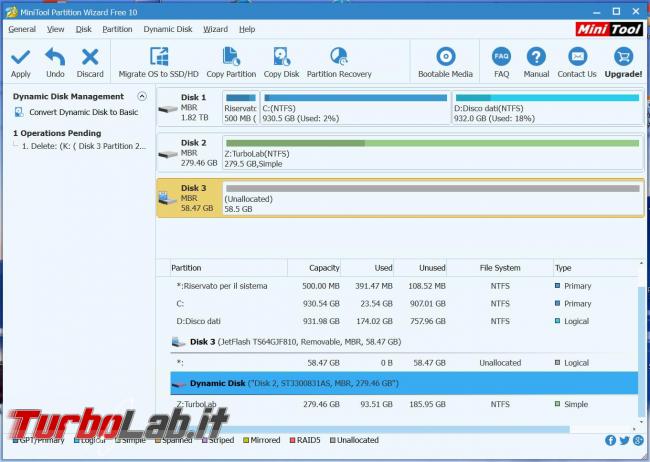The width and height of the screenshot is (650, 462).
Task: Click the RAID5 legend color swatch
Action: coord(292,440)
